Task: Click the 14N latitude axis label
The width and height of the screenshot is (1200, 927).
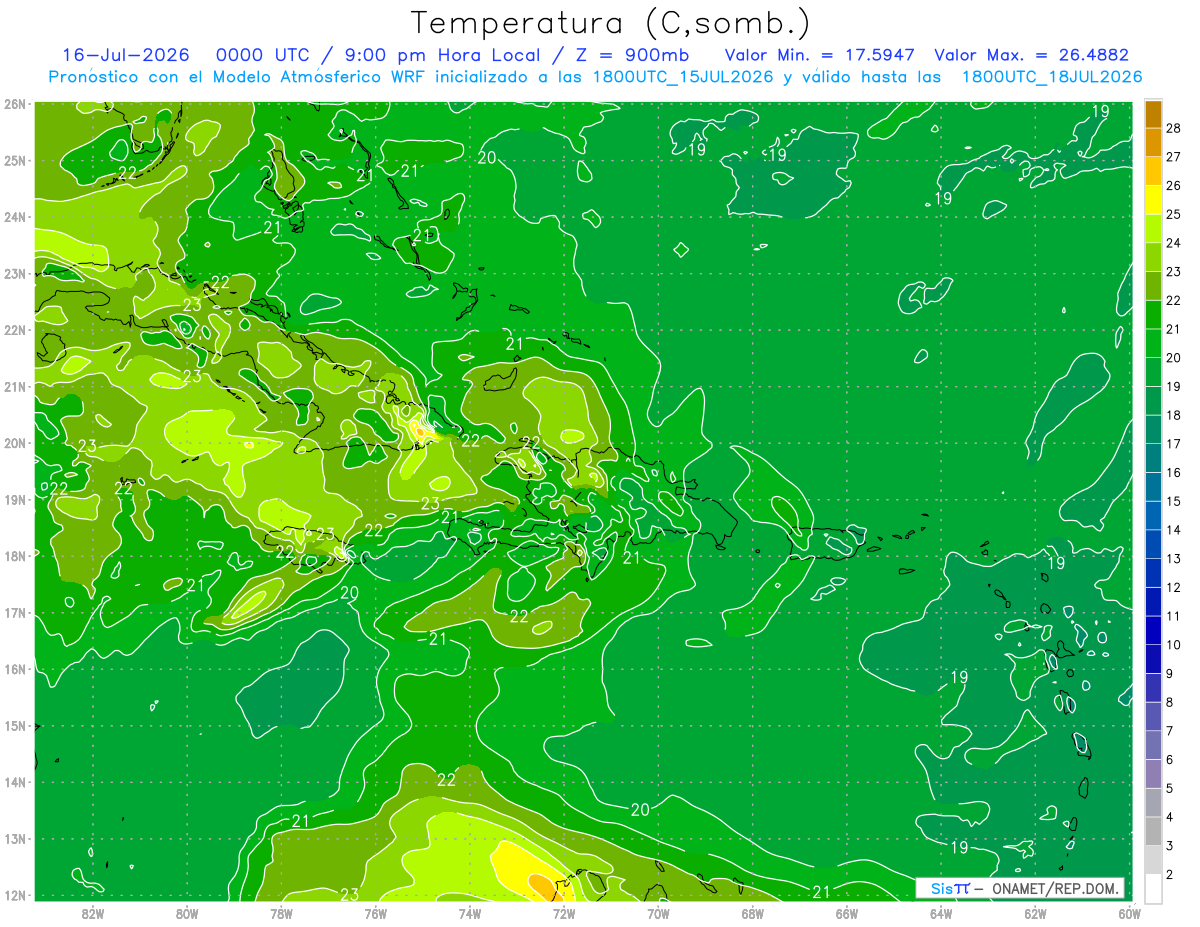Action: click(x=14, y=782)
